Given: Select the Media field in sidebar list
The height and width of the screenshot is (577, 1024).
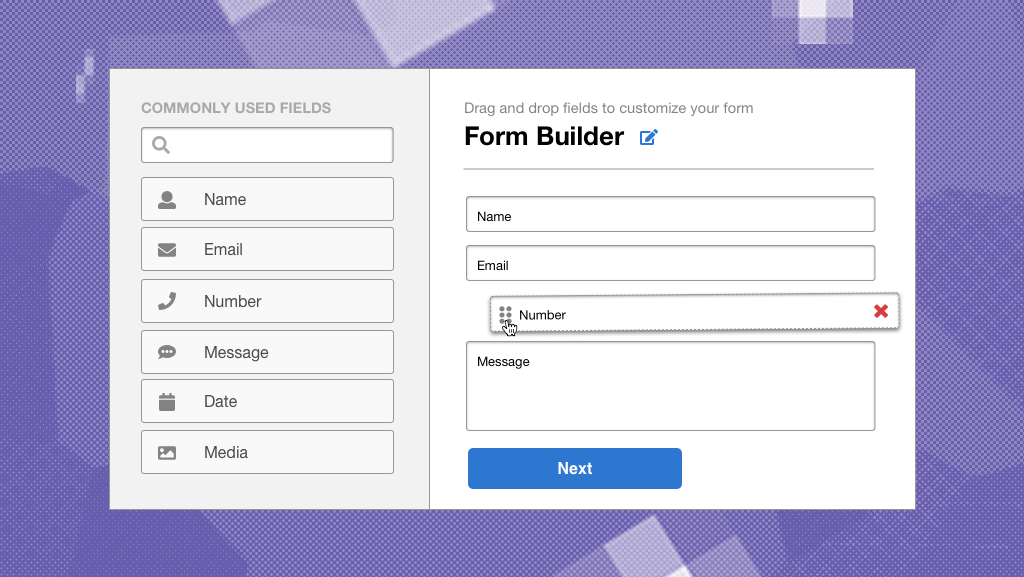Looking at the screenshot, I should [x=267, y=452].
